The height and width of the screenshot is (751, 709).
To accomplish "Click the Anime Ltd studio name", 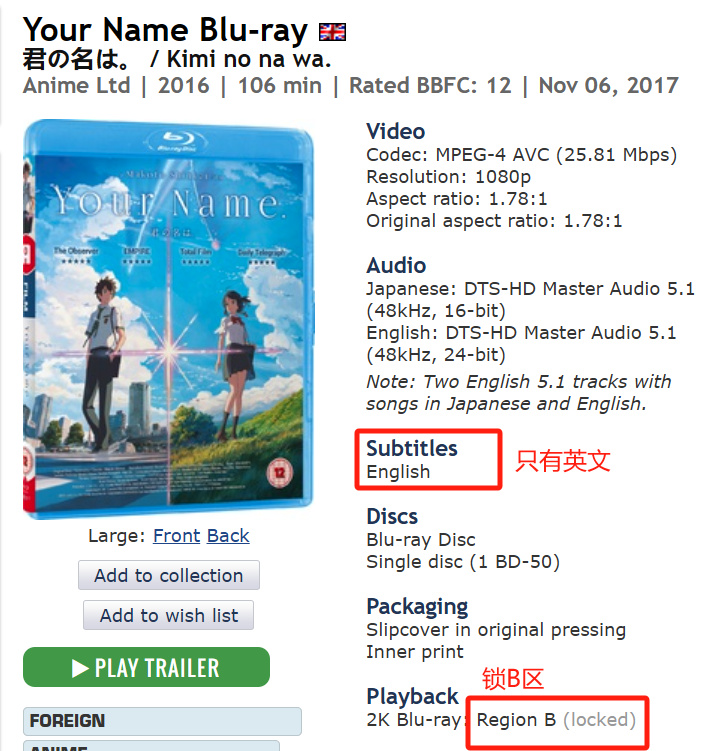I will (77, 86).
